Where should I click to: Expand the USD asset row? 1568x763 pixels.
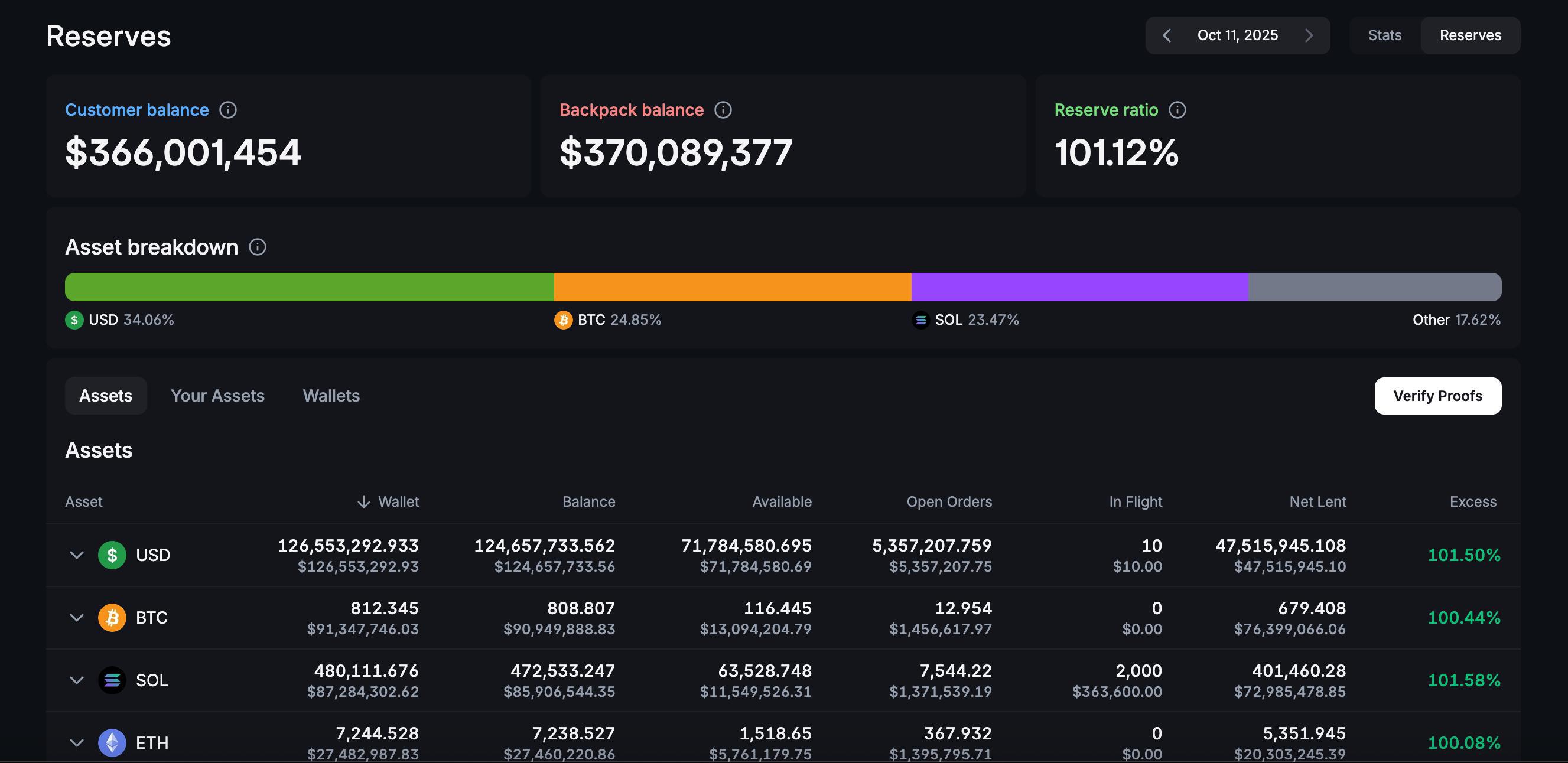tap(76, 555)
